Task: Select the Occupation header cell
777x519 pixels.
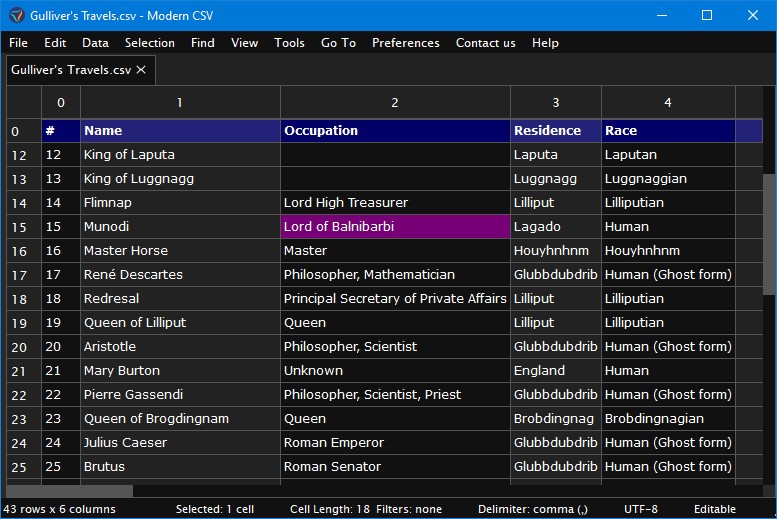Action: 395,131
